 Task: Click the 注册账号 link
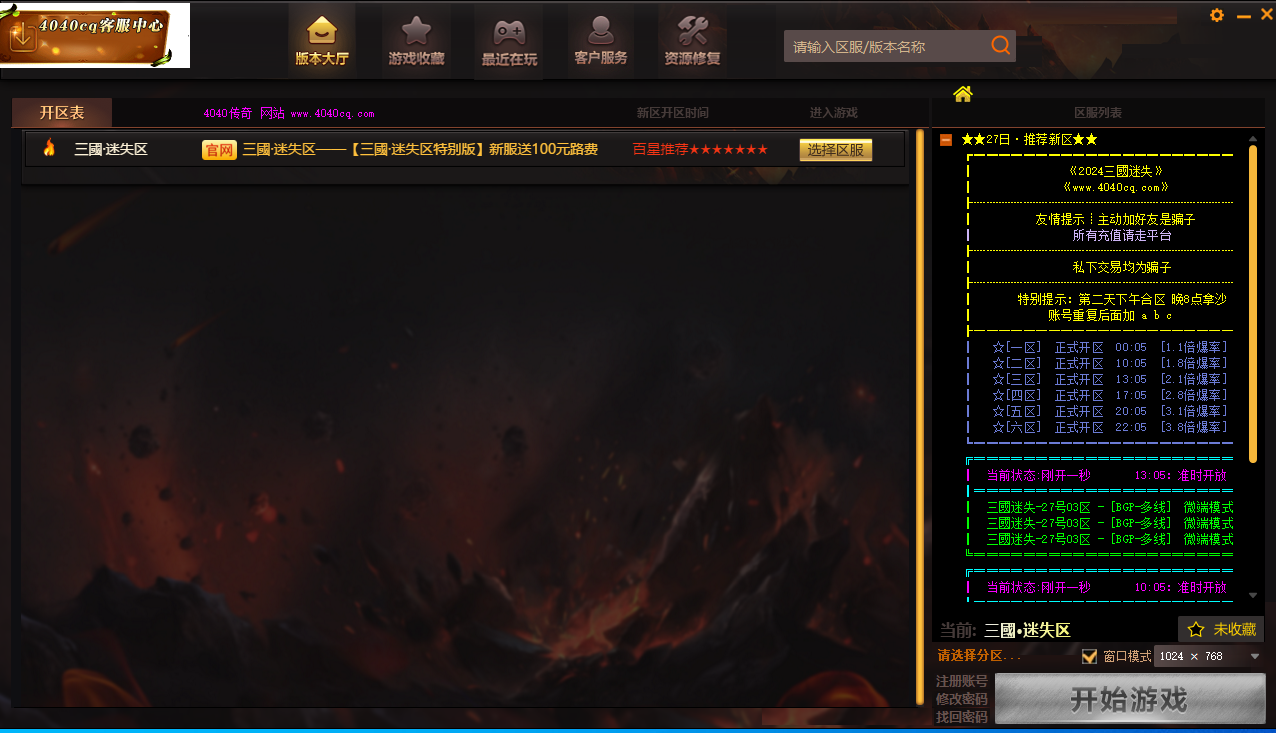coord(961,681)
